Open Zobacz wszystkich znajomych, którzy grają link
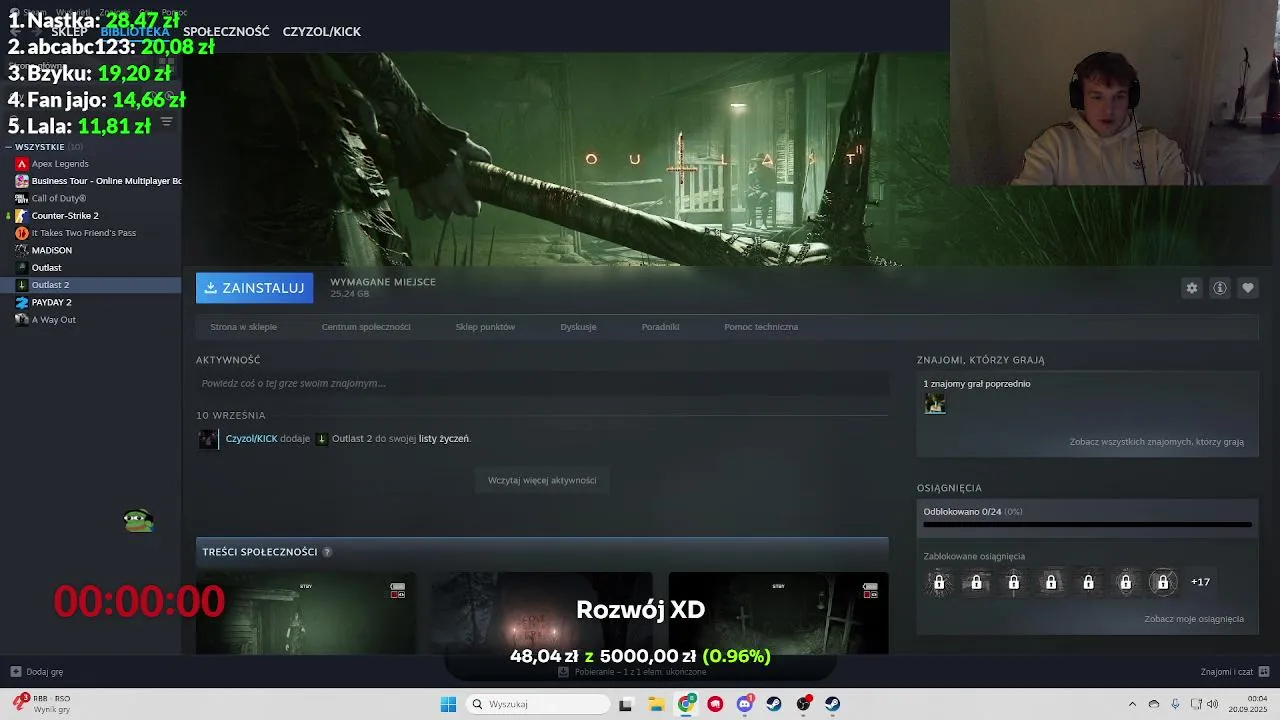Screen dimensions: 1280x720 coord(1156,442)
